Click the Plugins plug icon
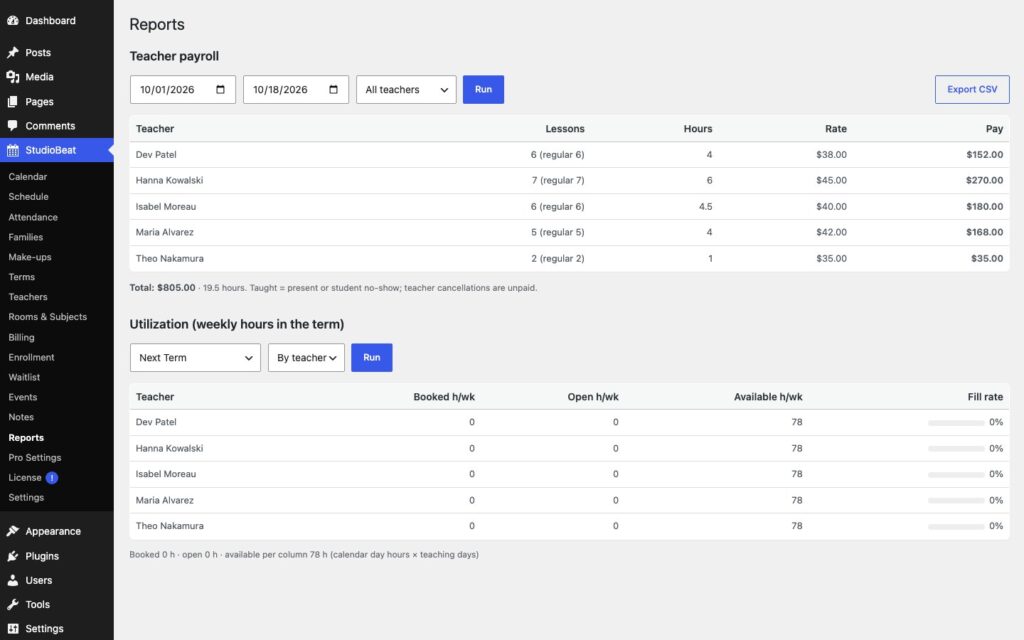Screen dimensions: 1024x640 (x=12, y=556)
